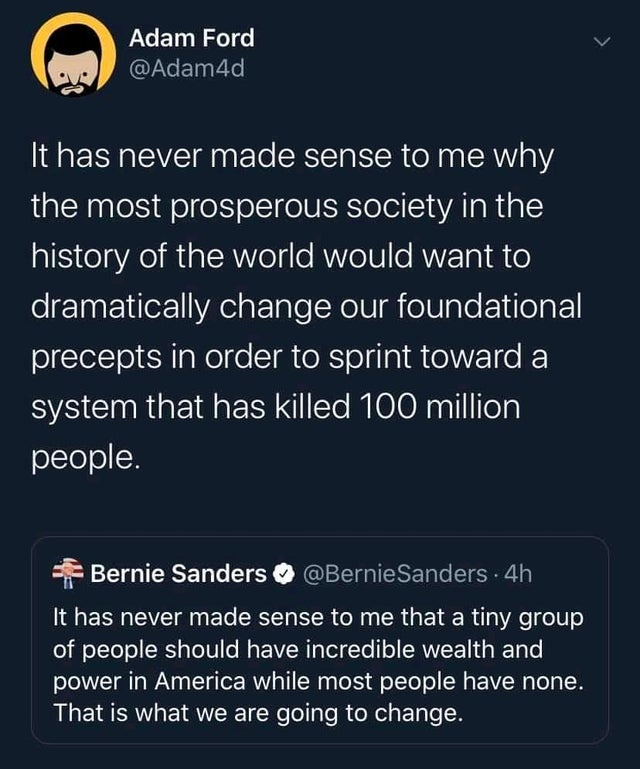Screen dimensions: 640x769
Task: Click the final word 'people.' of main tweet
Action: (86, 459)
